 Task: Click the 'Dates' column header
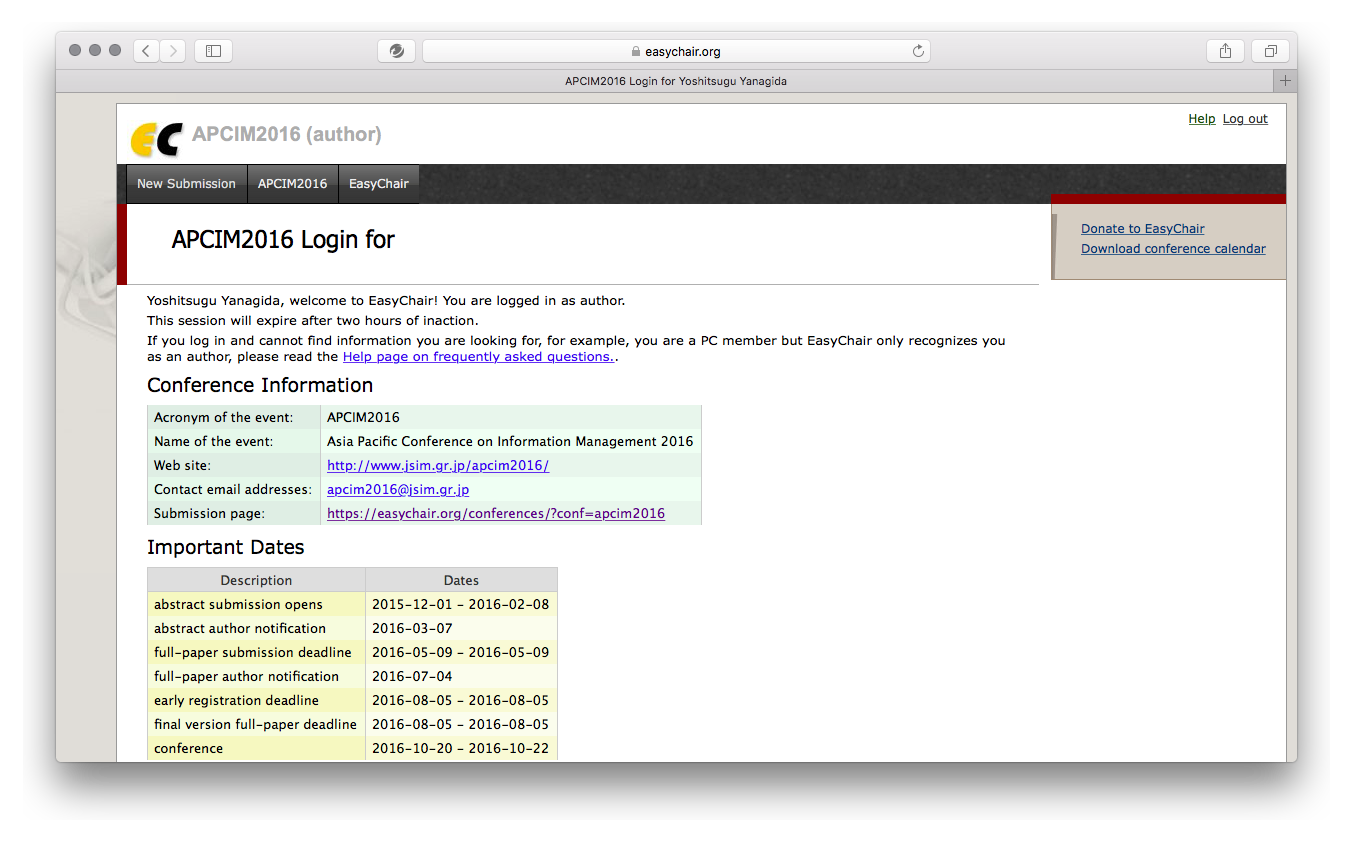[x=461, y=580]
